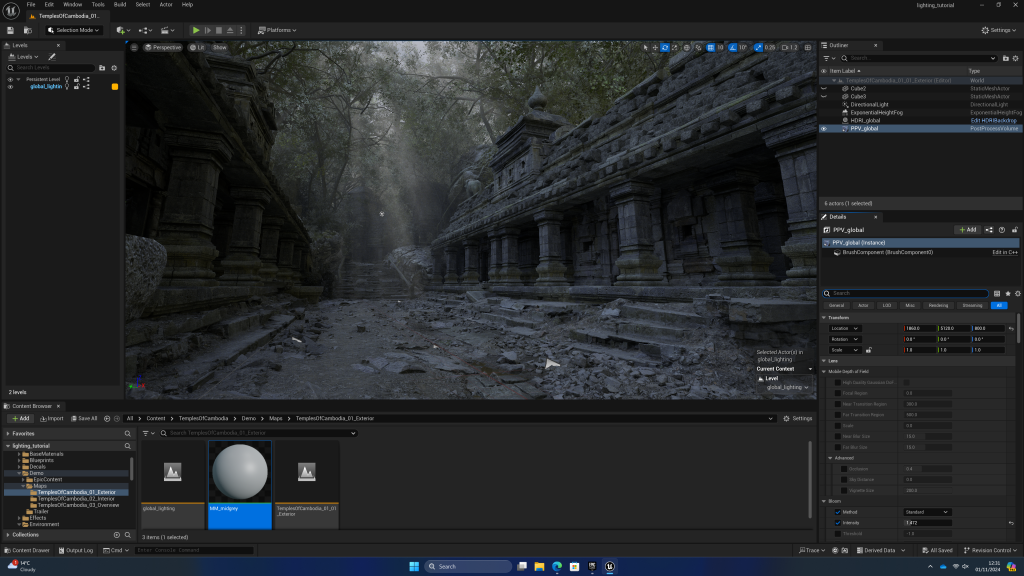Open the File menu
This screenshot has height=576, width=1024.
pyautogui.click(x=31, y=5)
